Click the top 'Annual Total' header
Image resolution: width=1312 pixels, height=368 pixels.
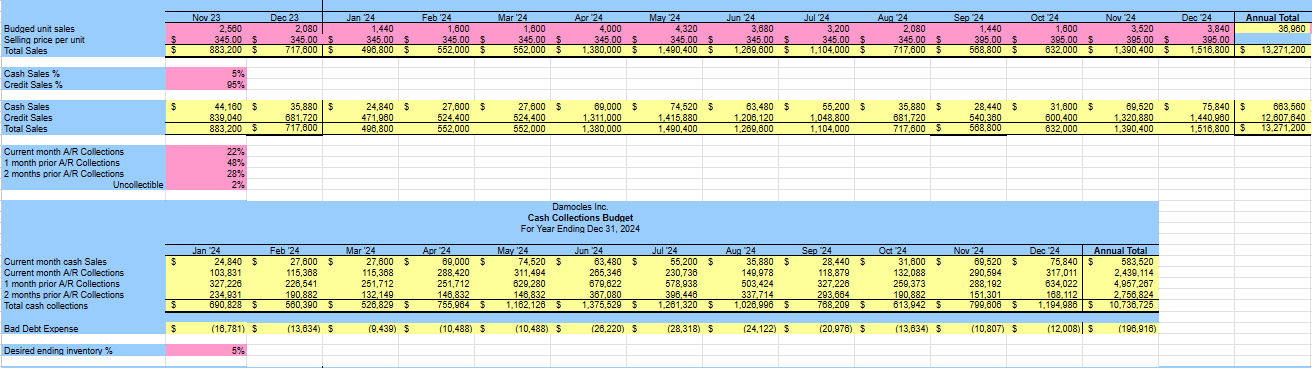(x=1272, y=18)
